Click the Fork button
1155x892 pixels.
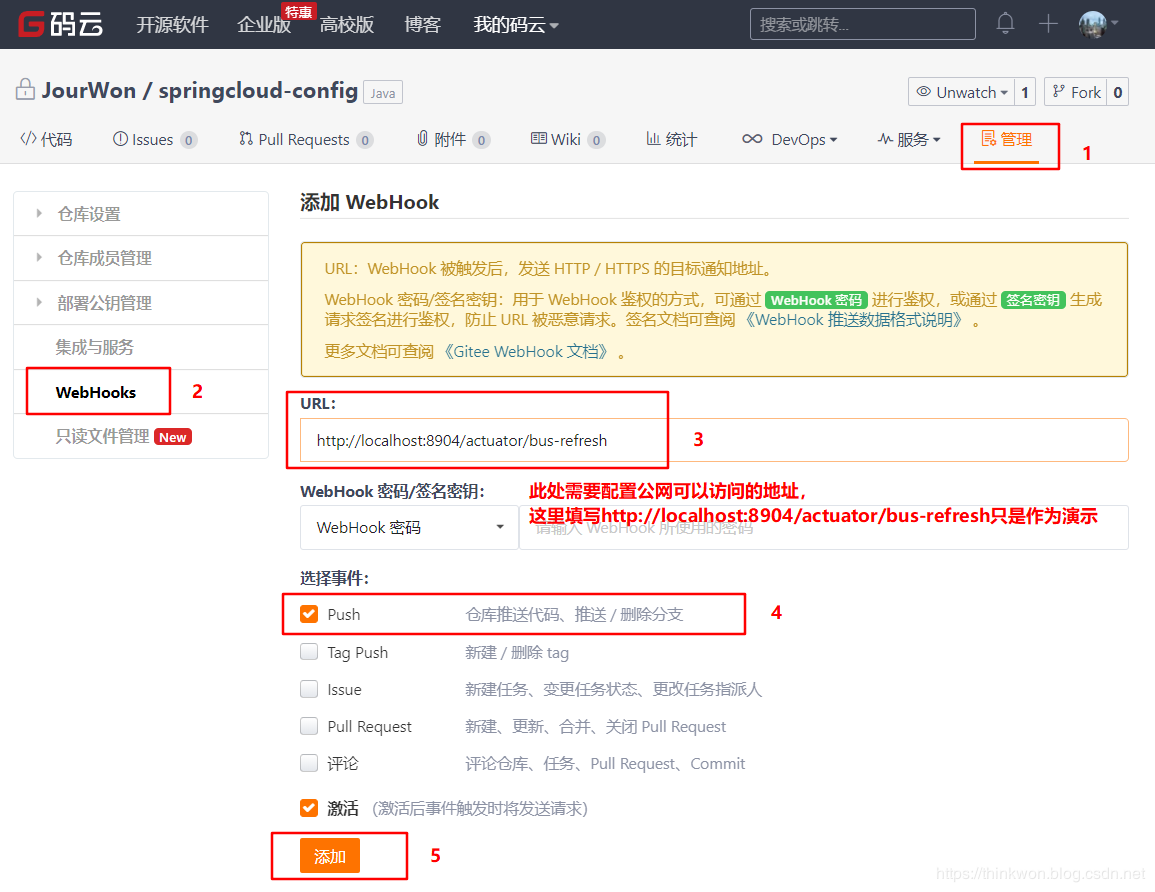click(x=1076, y=92)
